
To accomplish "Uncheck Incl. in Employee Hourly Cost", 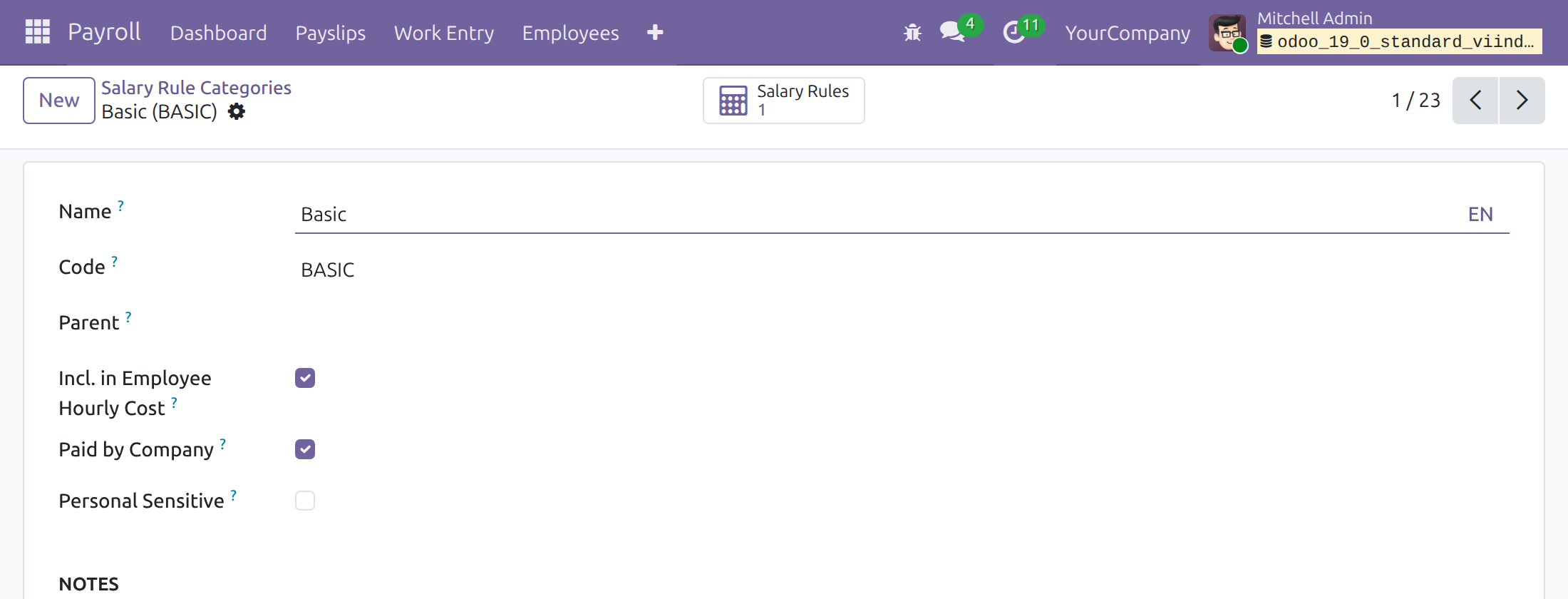I will 305,378.
